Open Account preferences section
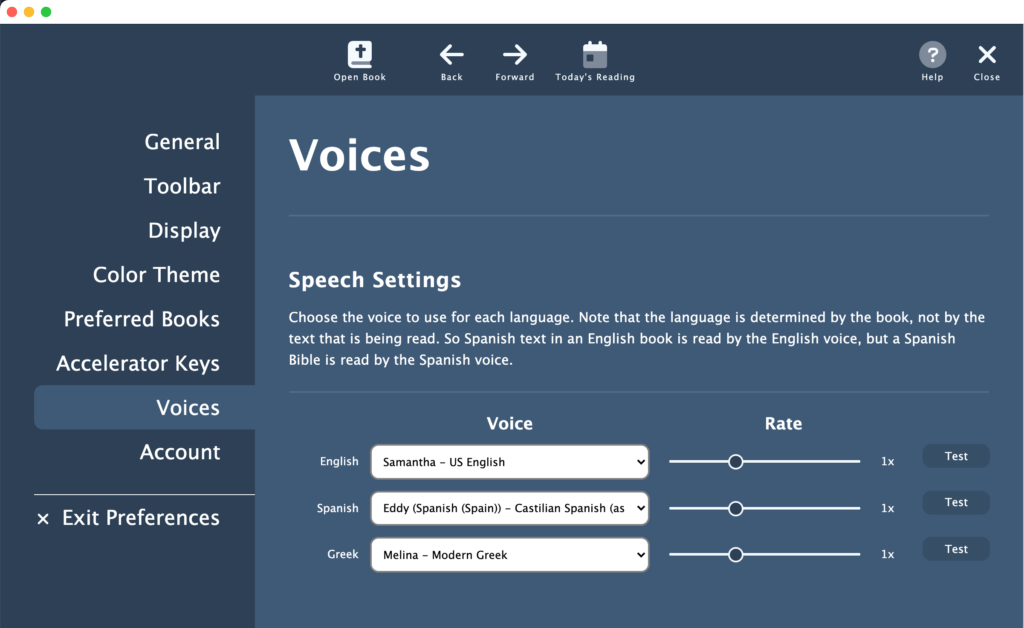1024x628 pixels. 180,452
